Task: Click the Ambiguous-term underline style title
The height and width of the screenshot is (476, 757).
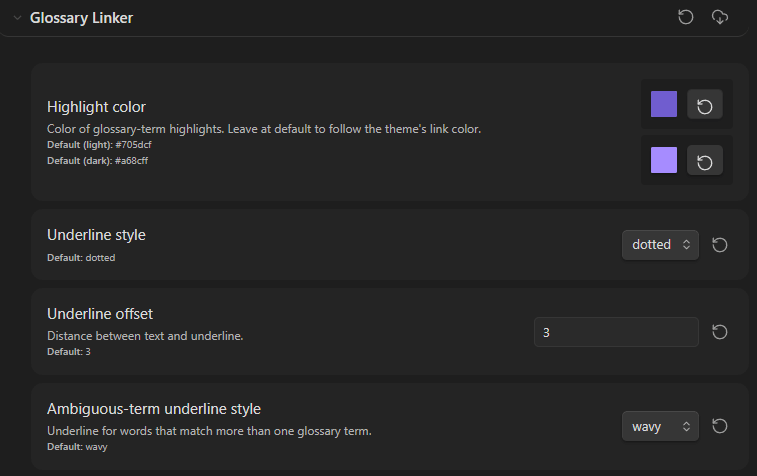Action: pos(154,409)
